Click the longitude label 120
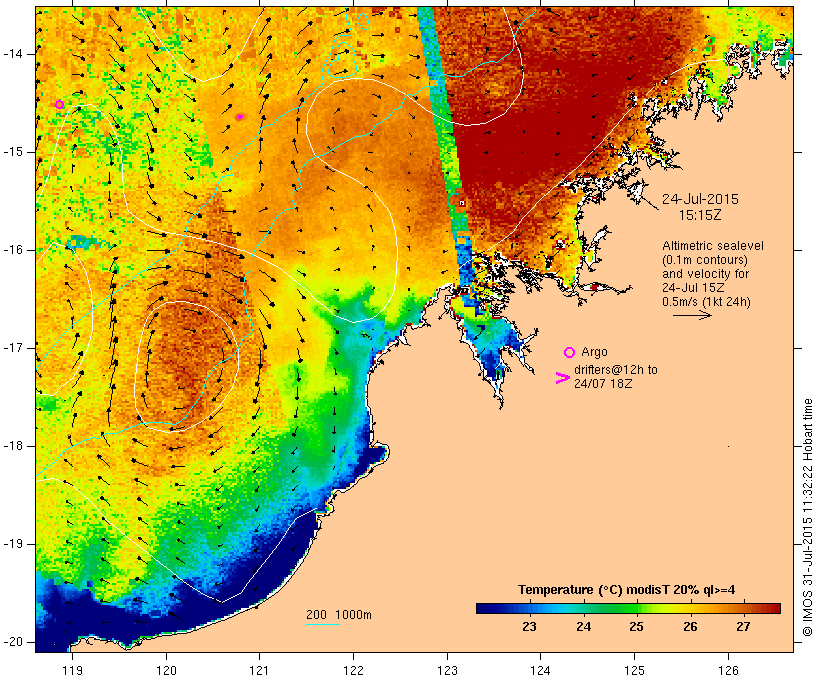 pyautogui.click(x=166, y=670)
